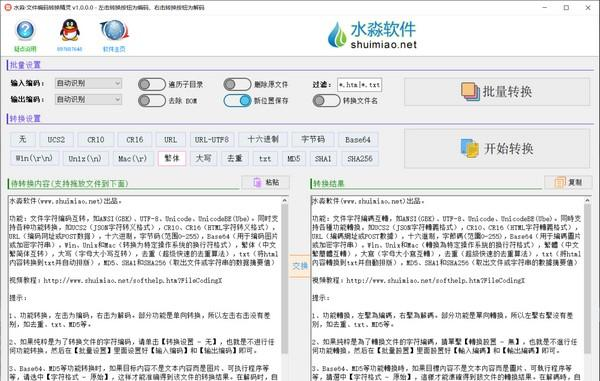
Task: Click the 复制 copy button
Action: coord(568,182)
